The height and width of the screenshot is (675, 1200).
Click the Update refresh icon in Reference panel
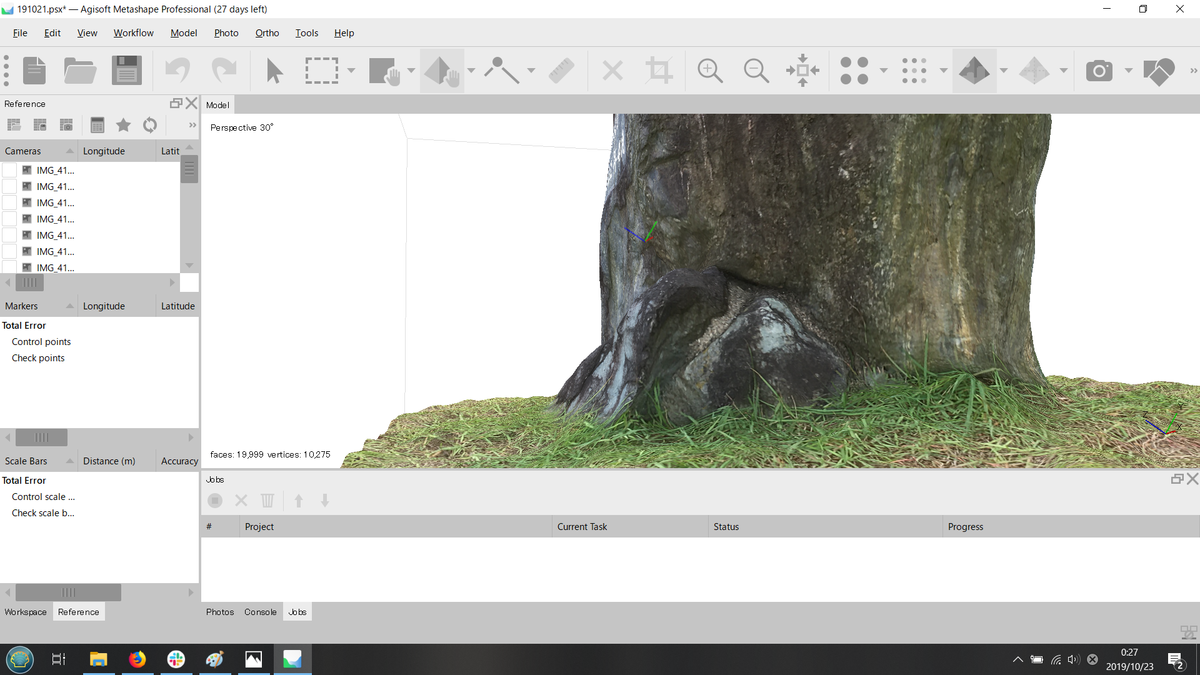coord(149,125)
